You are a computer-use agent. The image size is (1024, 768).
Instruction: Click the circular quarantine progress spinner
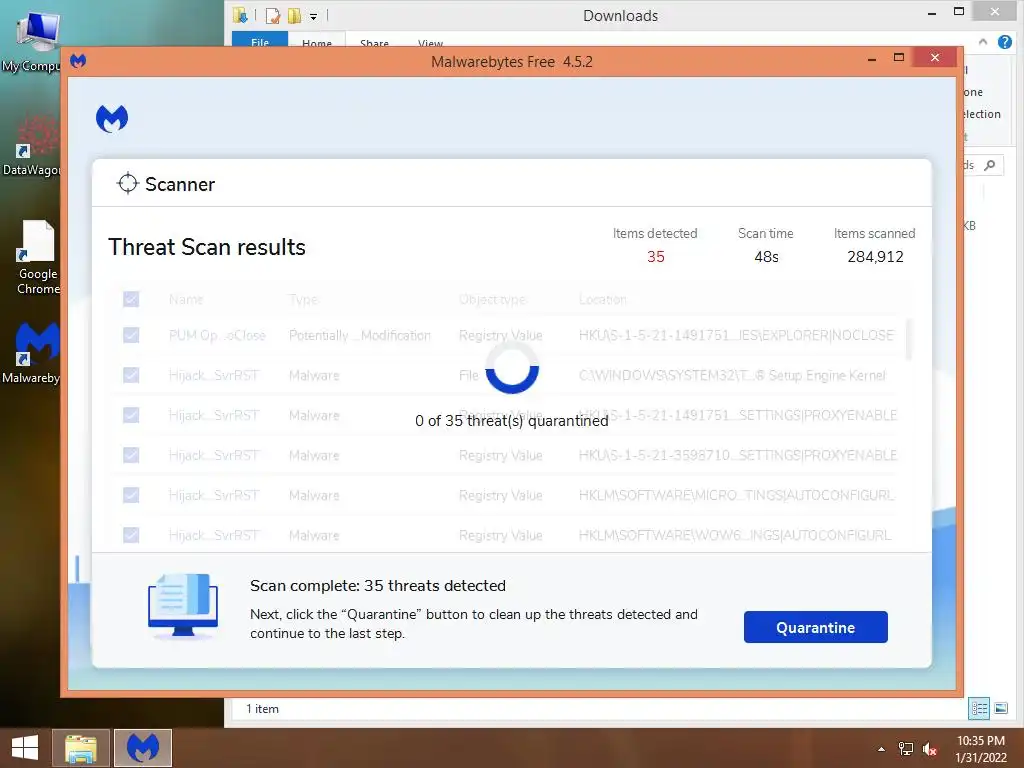click(x=512, y=368)
